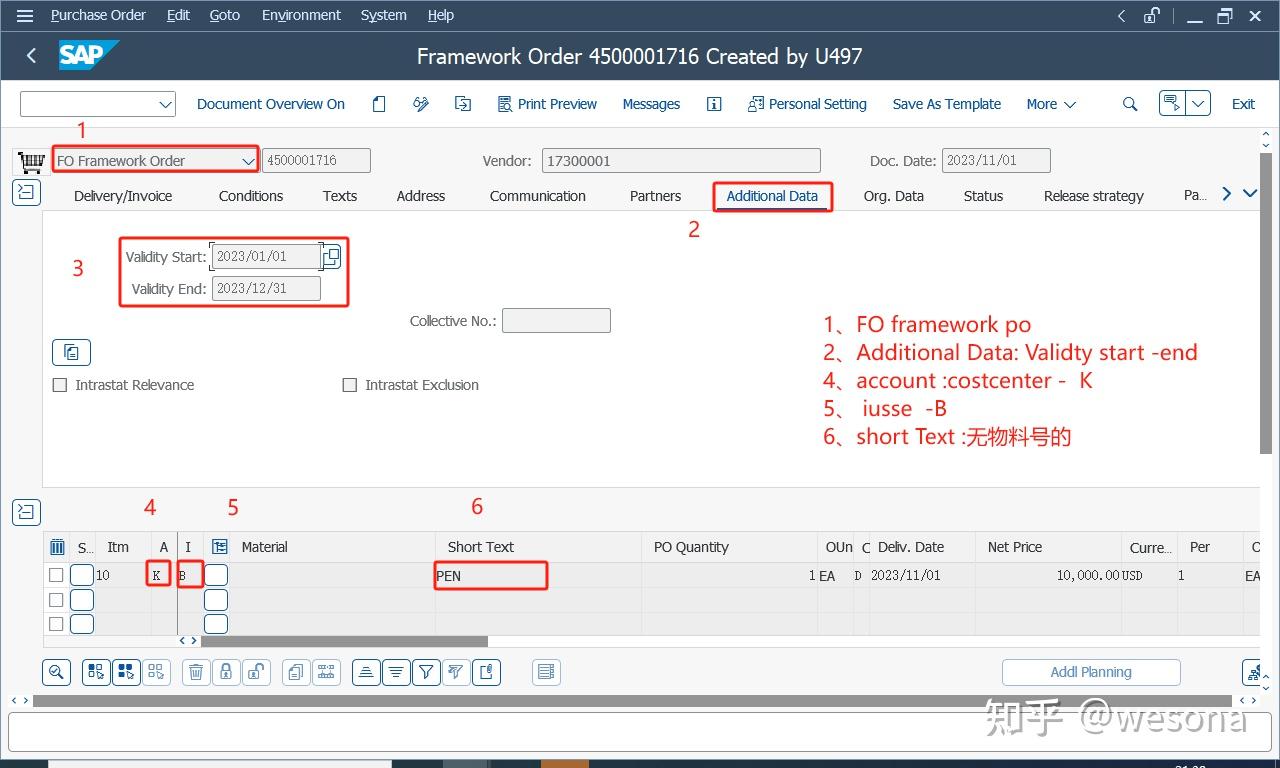
Task: Open the SAP hamburger main menu
Action: tap(25, 15)
